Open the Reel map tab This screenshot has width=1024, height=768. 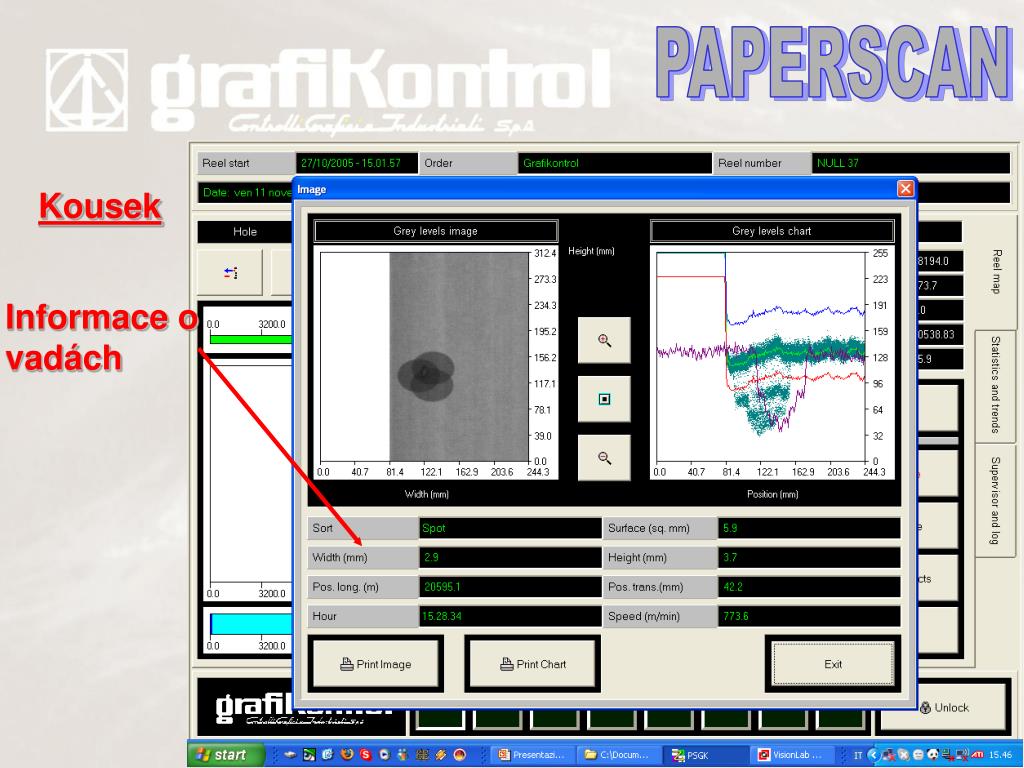pos(996,271)
